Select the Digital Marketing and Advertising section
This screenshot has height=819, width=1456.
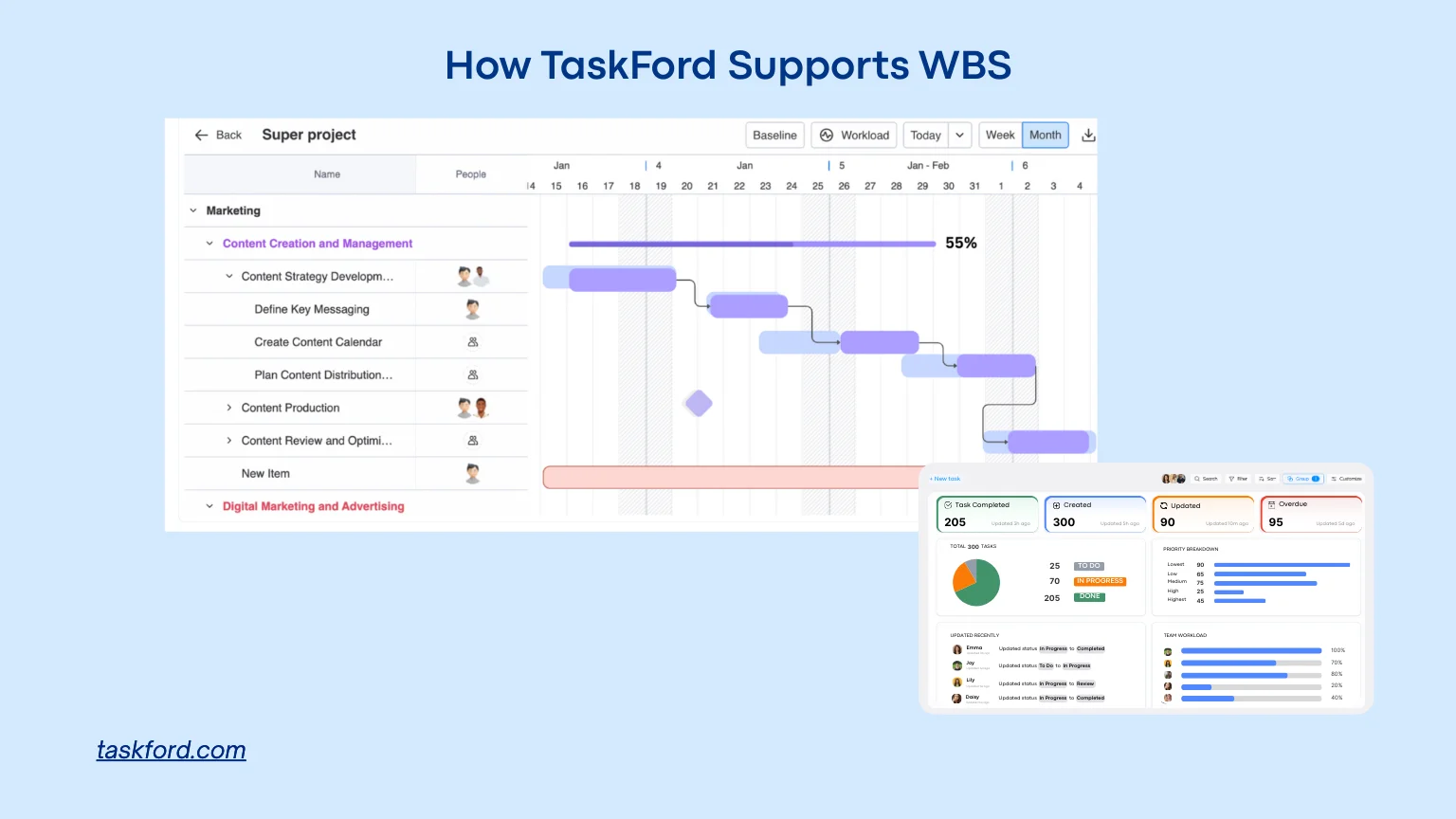[313, 506]
